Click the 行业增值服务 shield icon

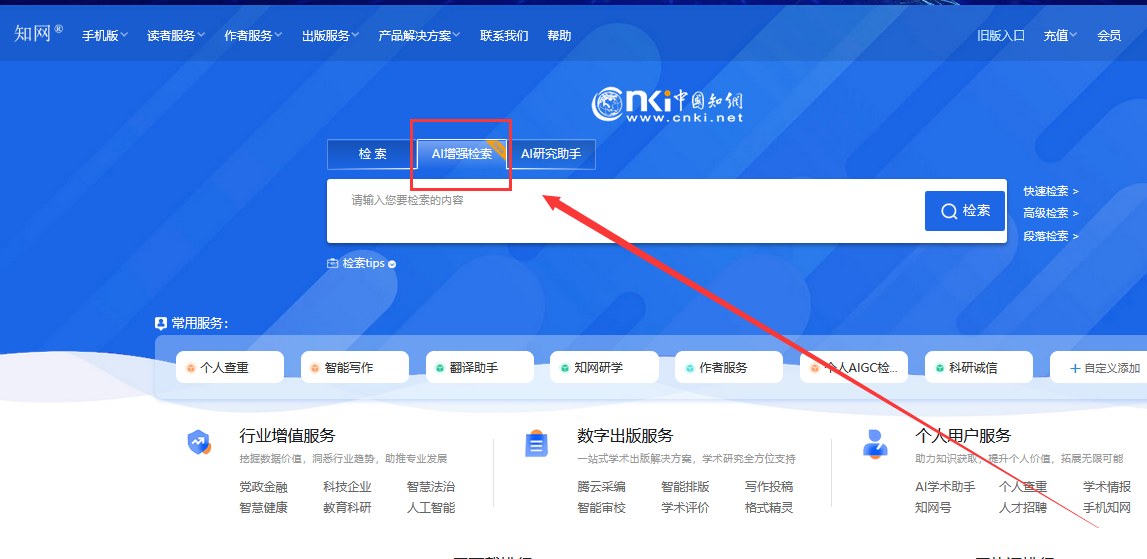(198, 443)
